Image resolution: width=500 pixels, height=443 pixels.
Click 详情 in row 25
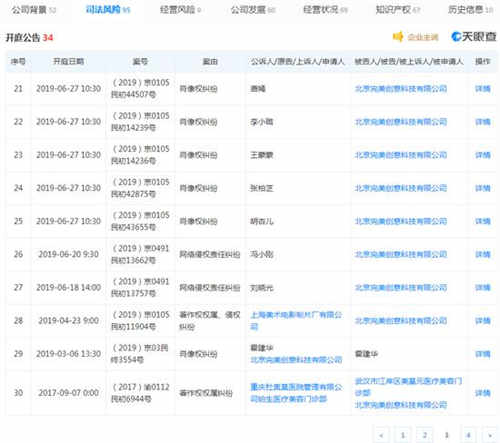pos(483,221)
